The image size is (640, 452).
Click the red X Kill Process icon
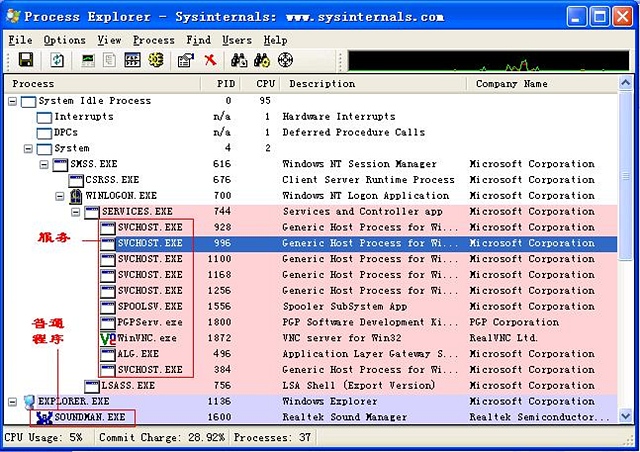pyautogui.click(x=210, y=60)
